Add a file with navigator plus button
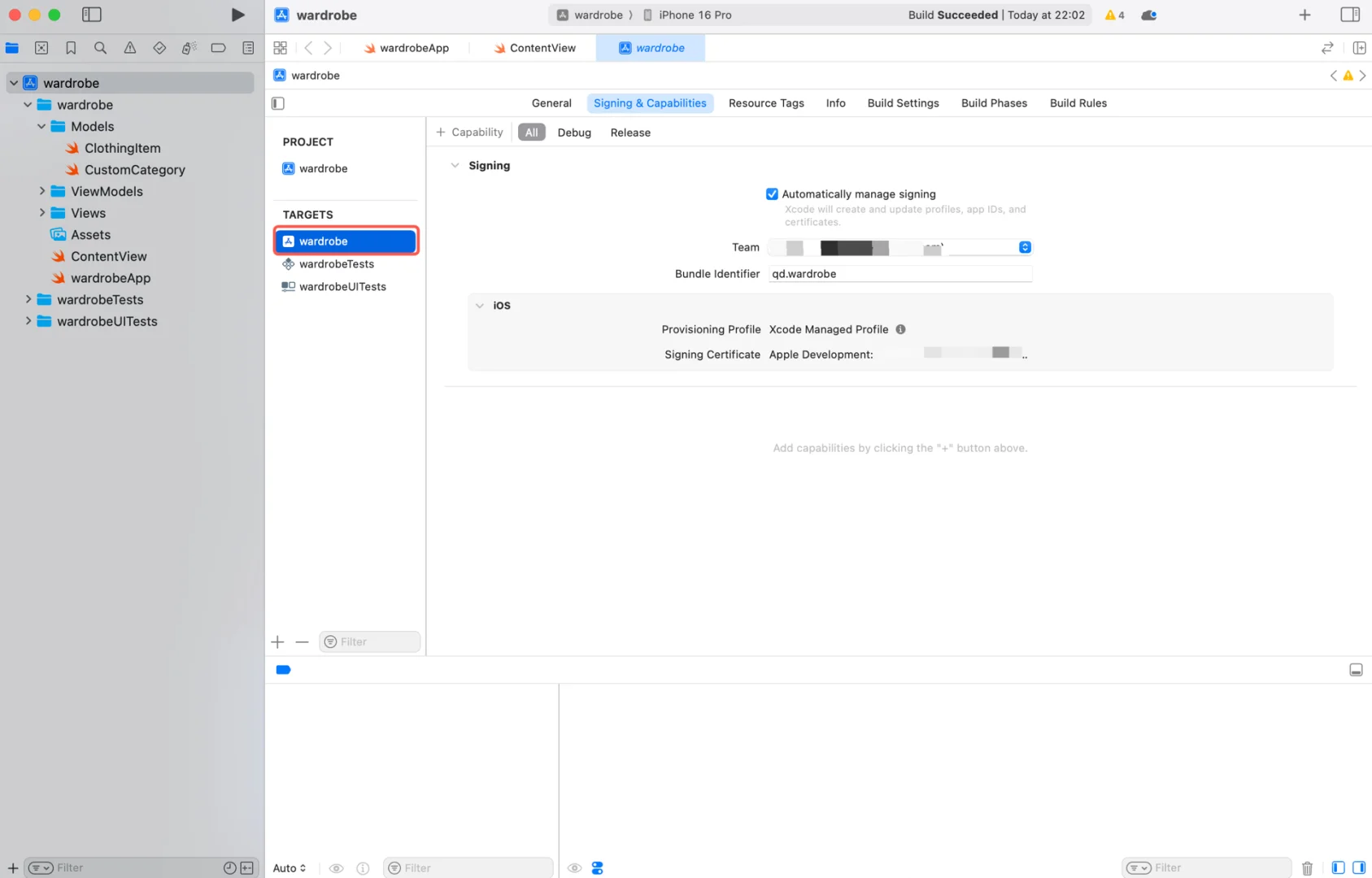1372x878 pixels. click(12, 868)
